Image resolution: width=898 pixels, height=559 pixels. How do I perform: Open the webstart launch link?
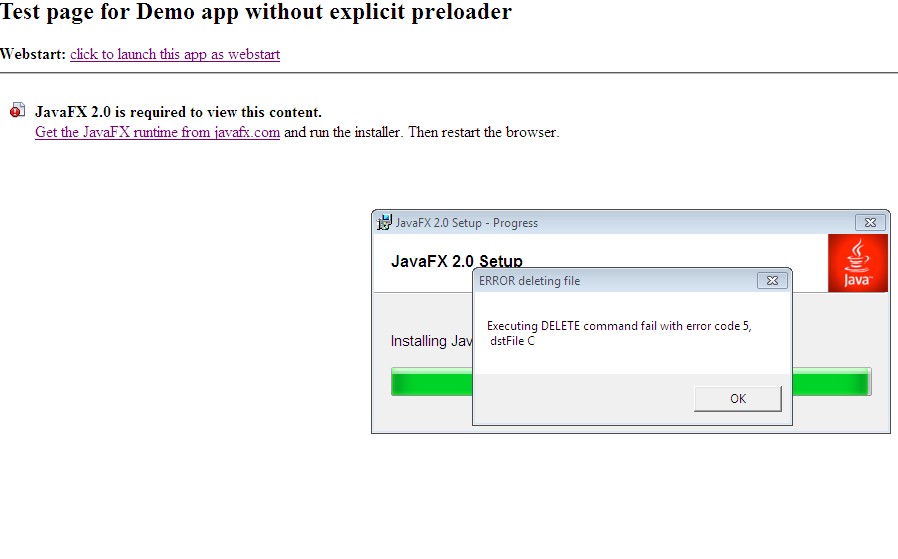175,54
